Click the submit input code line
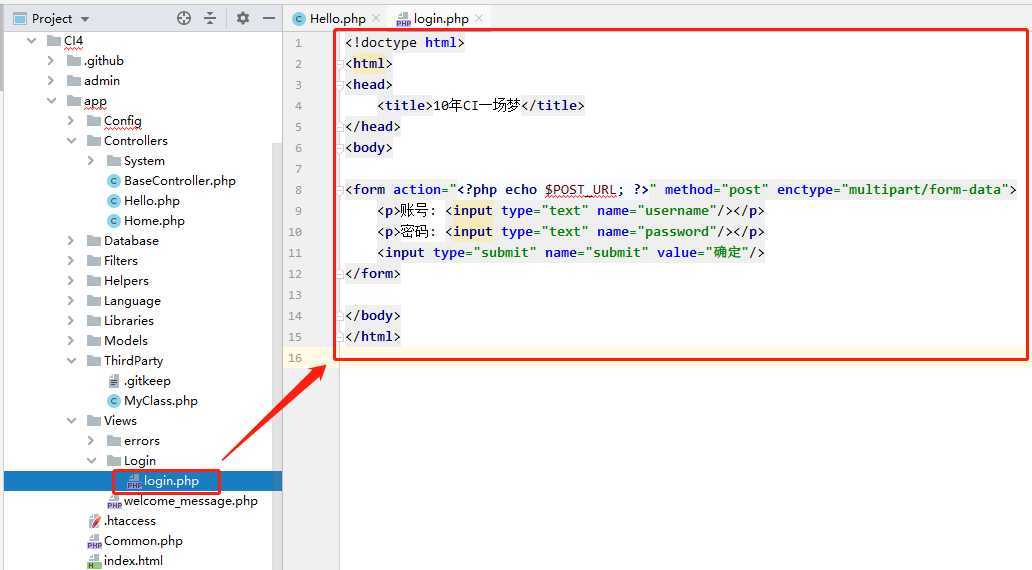 tap(571, 253)
